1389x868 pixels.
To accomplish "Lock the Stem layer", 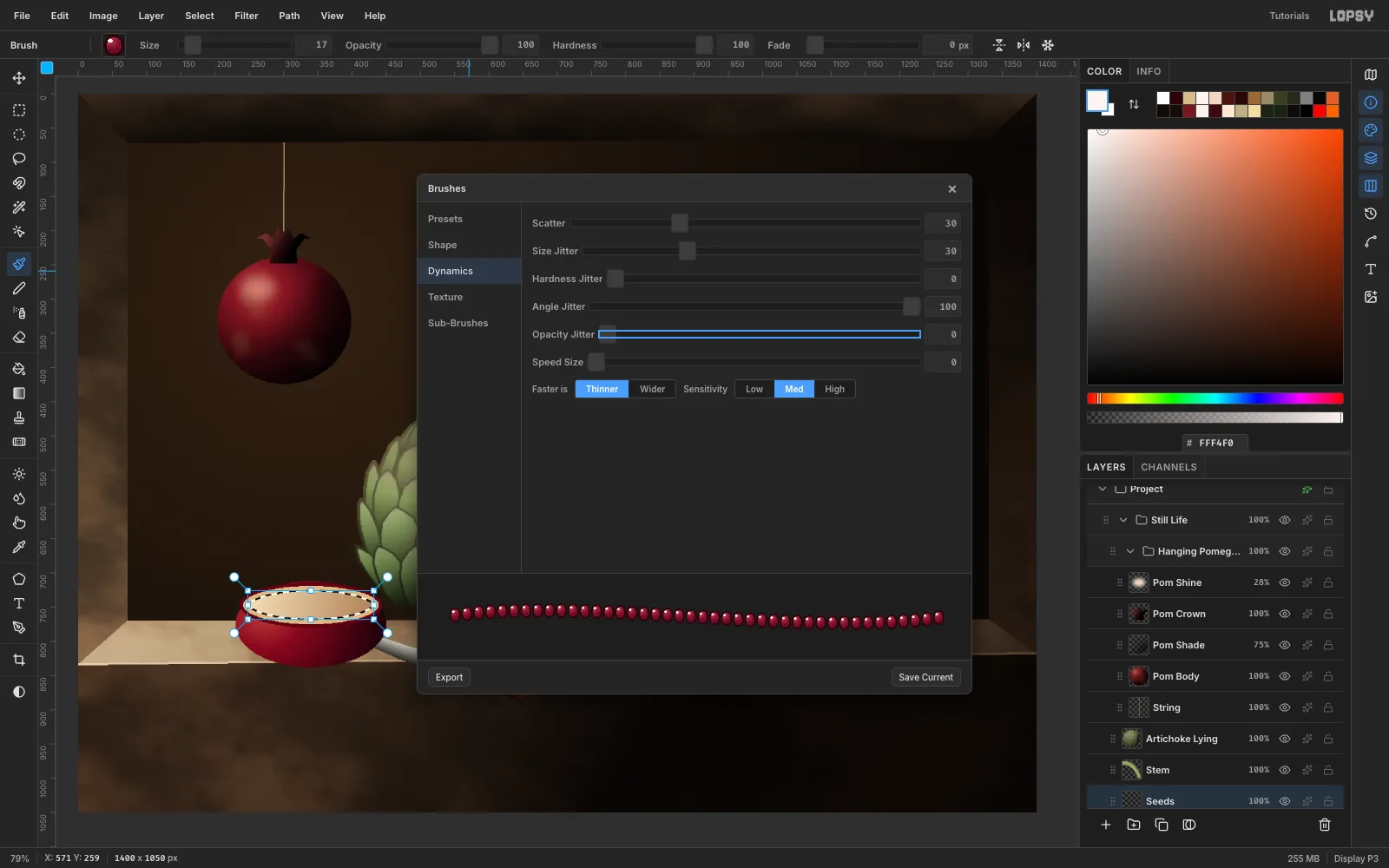I will (1328, 770).
